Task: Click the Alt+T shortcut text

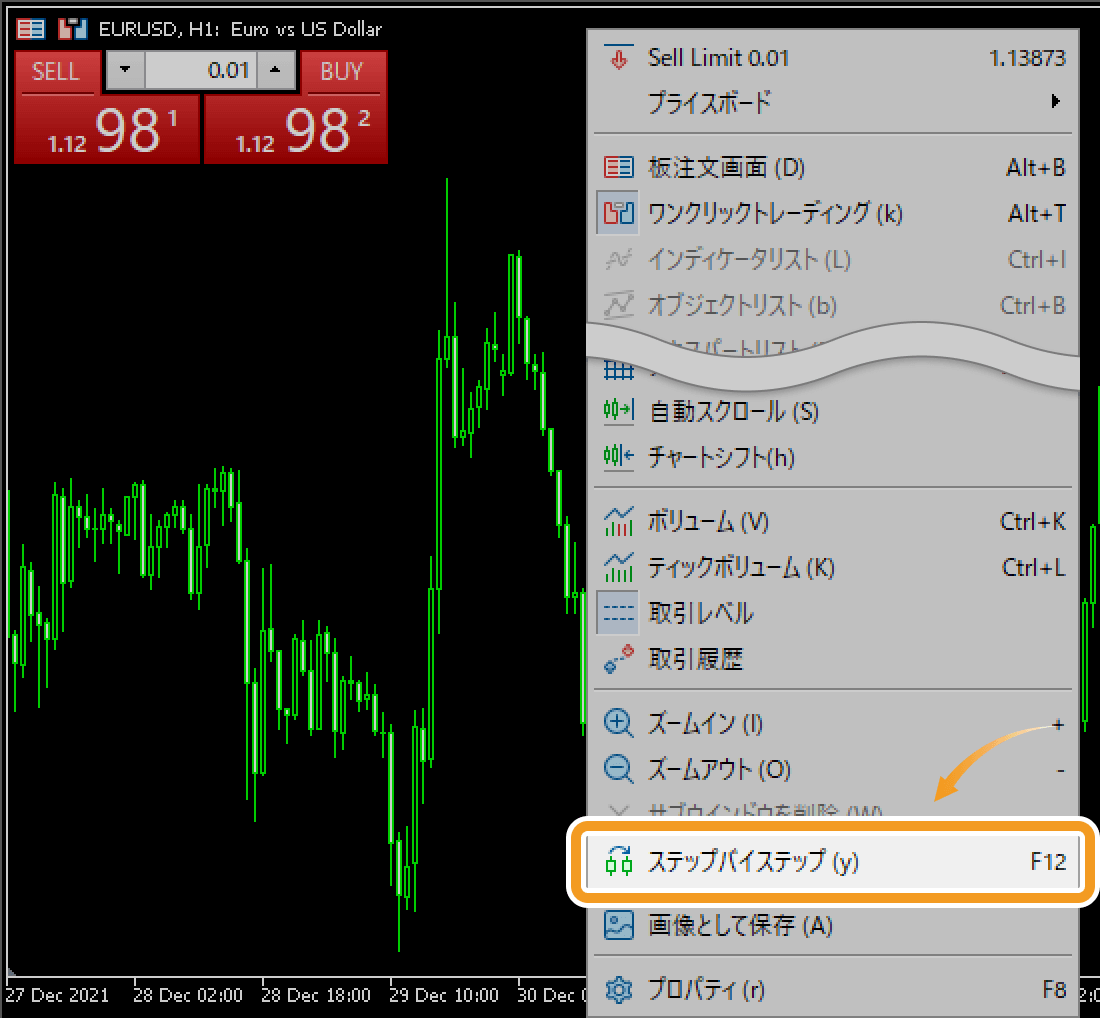Action: tap(1037, 213)
